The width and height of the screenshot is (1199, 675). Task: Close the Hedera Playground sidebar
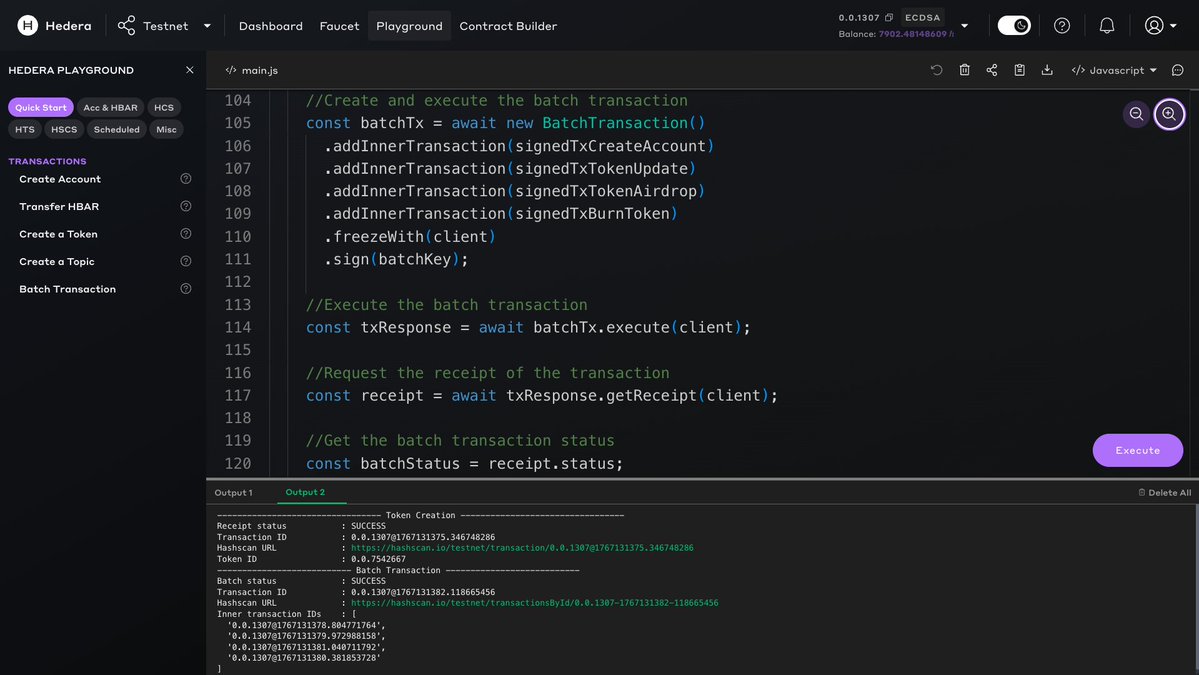190,70
